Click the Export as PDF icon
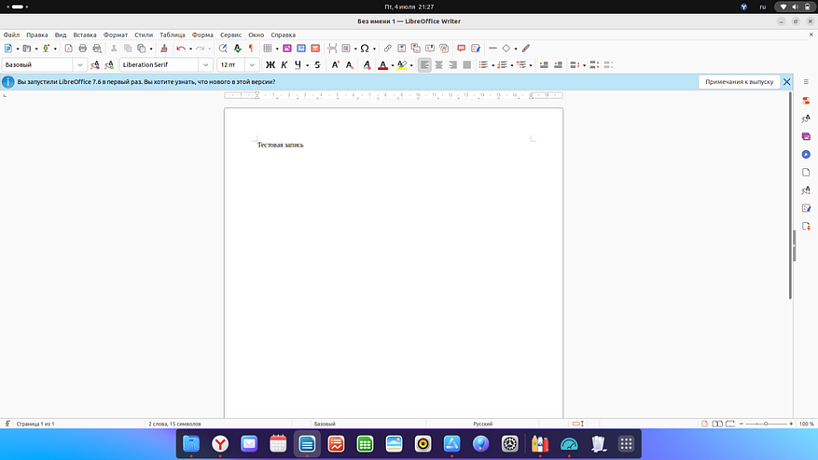The width and height of the screenshot is (818, 460). point(68,48)
